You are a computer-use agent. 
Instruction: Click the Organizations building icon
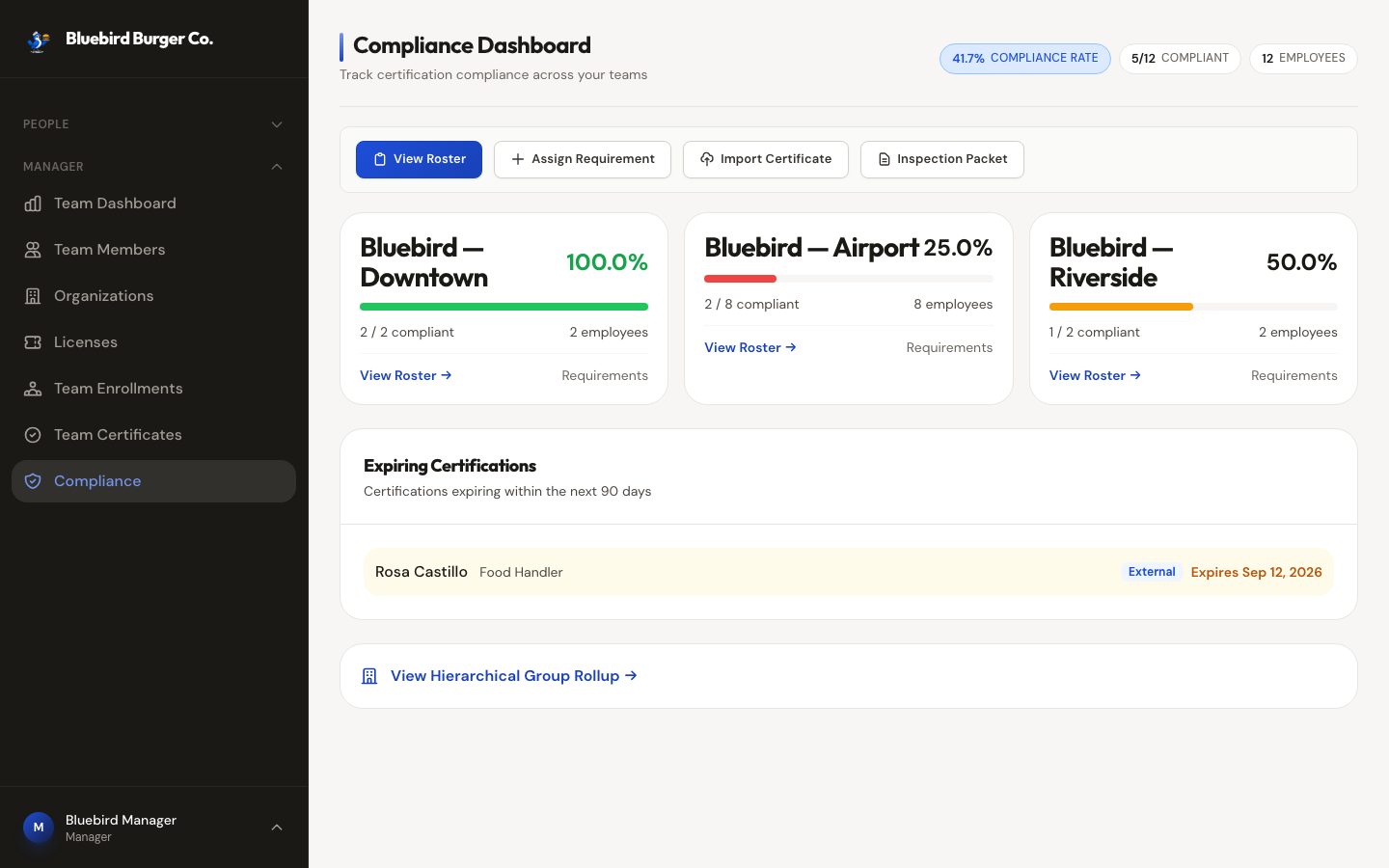(x=33, y=296)
